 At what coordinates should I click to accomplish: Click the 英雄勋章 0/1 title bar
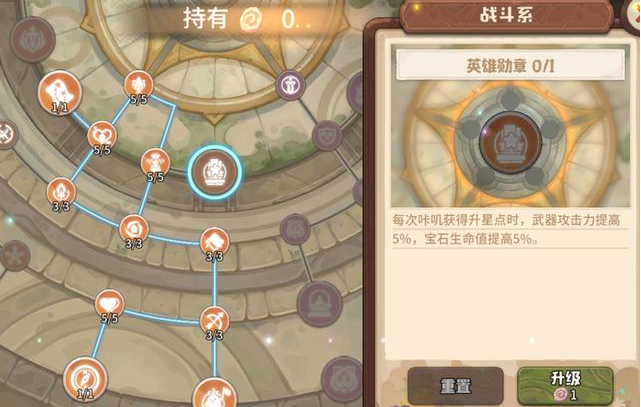[x=510, y=65]
